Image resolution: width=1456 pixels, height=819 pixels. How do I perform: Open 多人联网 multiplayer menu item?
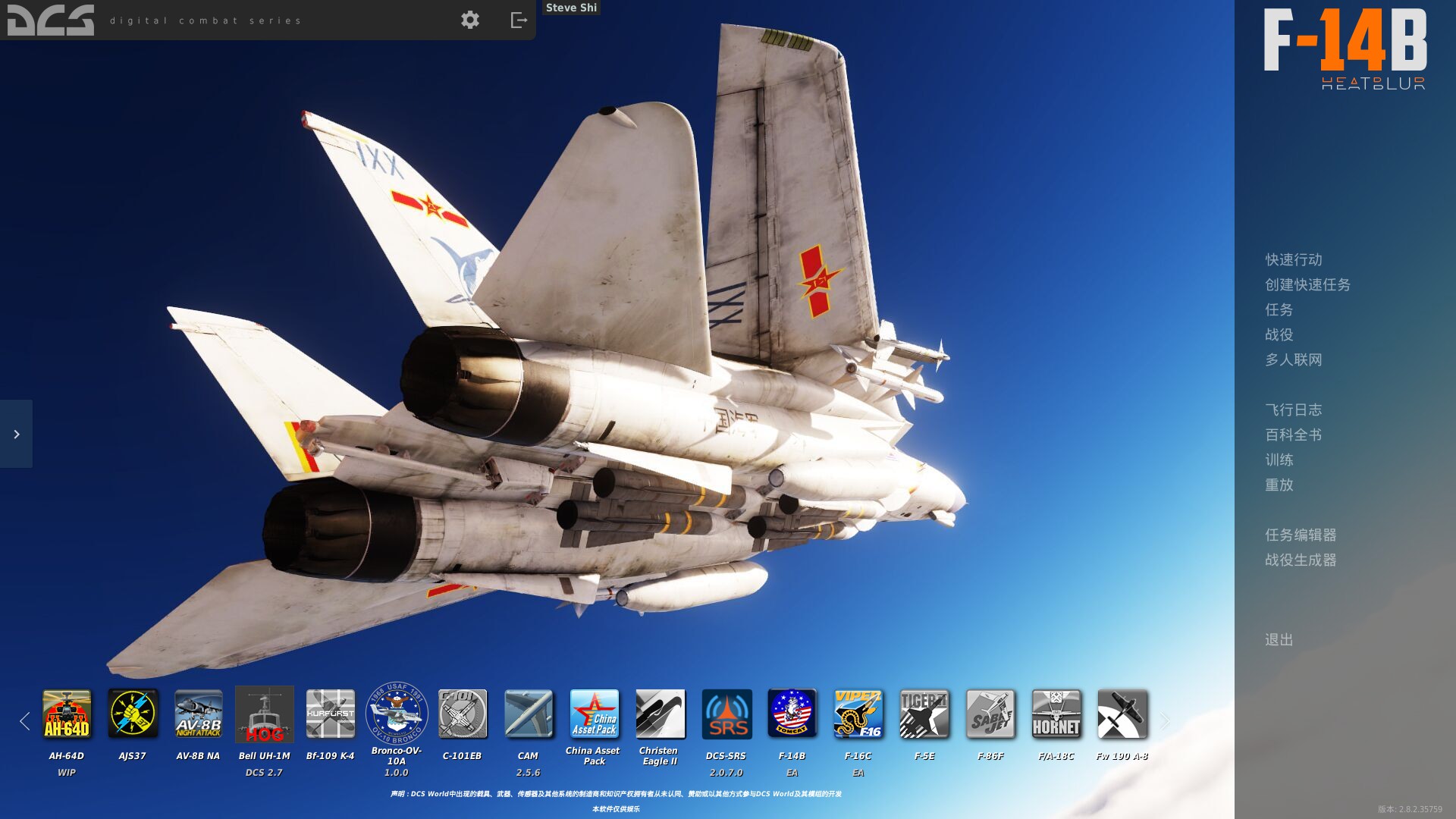pyautogui.click(x=1294, y=360)
